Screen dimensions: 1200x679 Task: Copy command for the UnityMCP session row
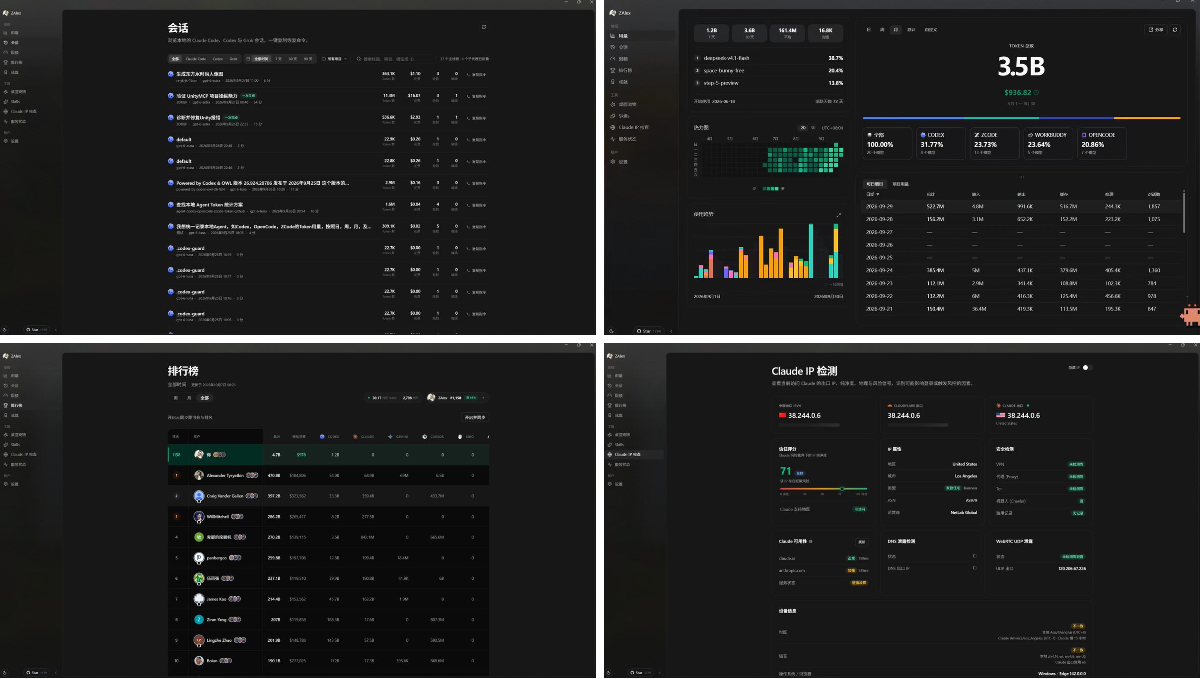[x=478, y=96]
